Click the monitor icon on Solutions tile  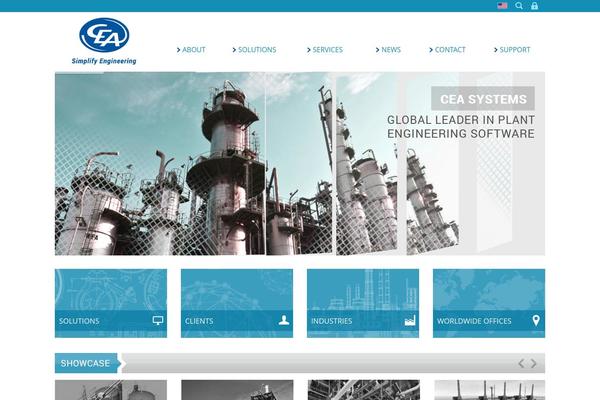(158, 320)
